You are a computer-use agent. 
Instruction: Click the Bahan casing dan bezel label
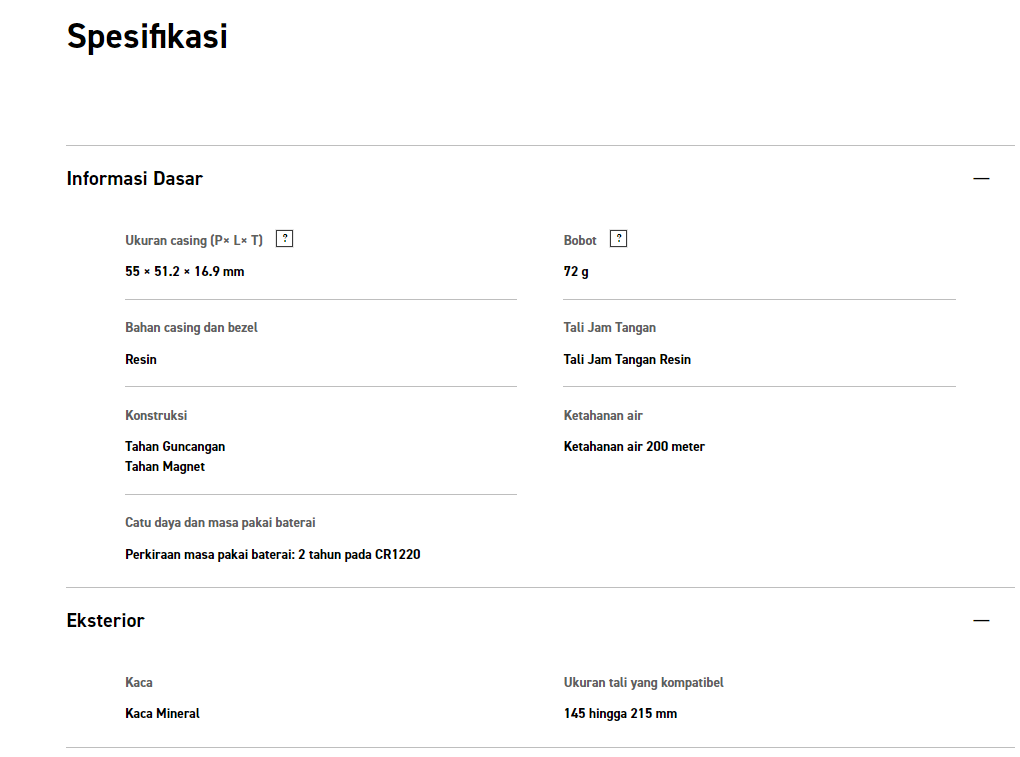pos(191,328)
